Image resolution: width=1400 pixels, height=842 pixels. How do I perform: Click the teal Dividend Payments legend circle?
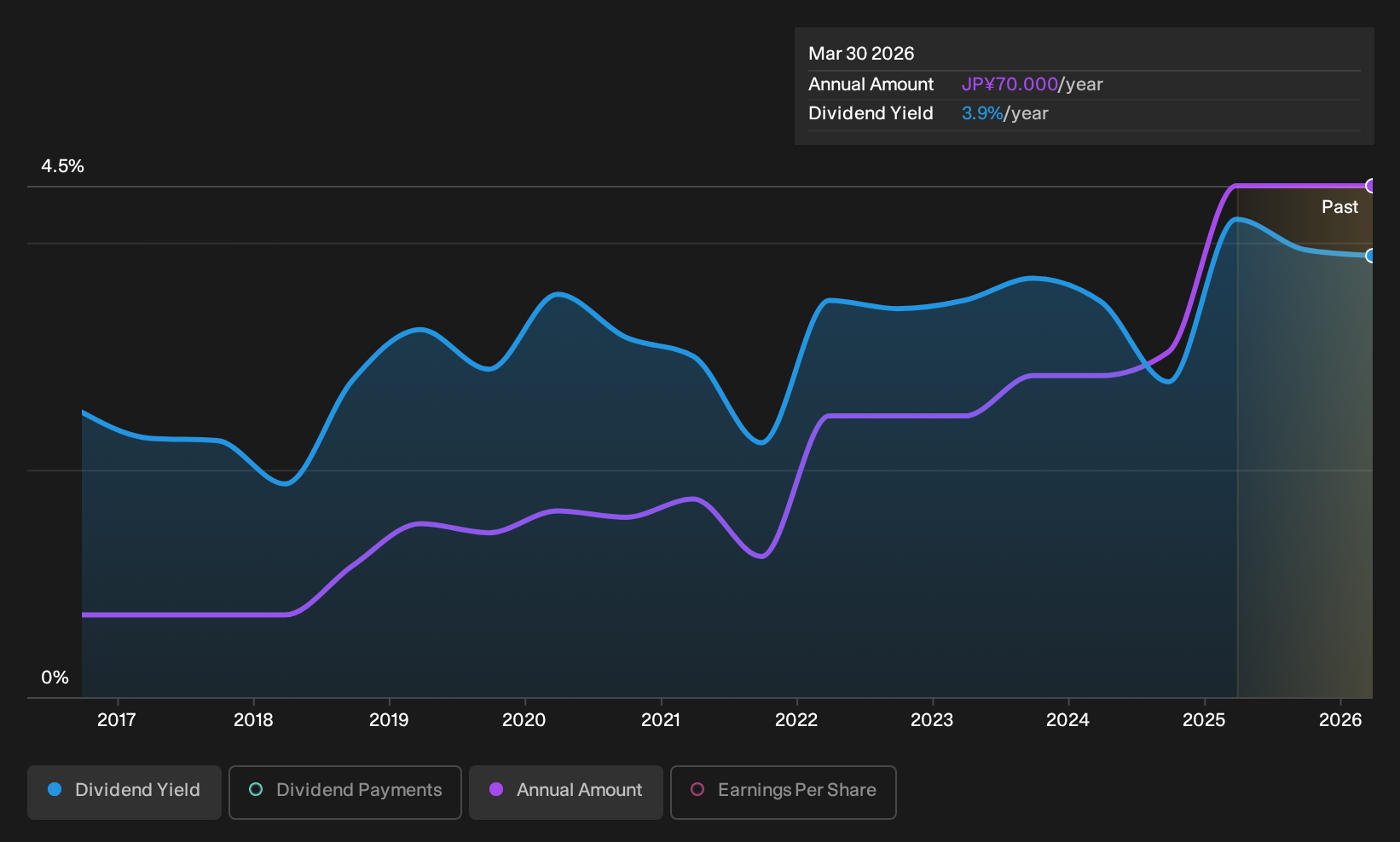[256, 789]
